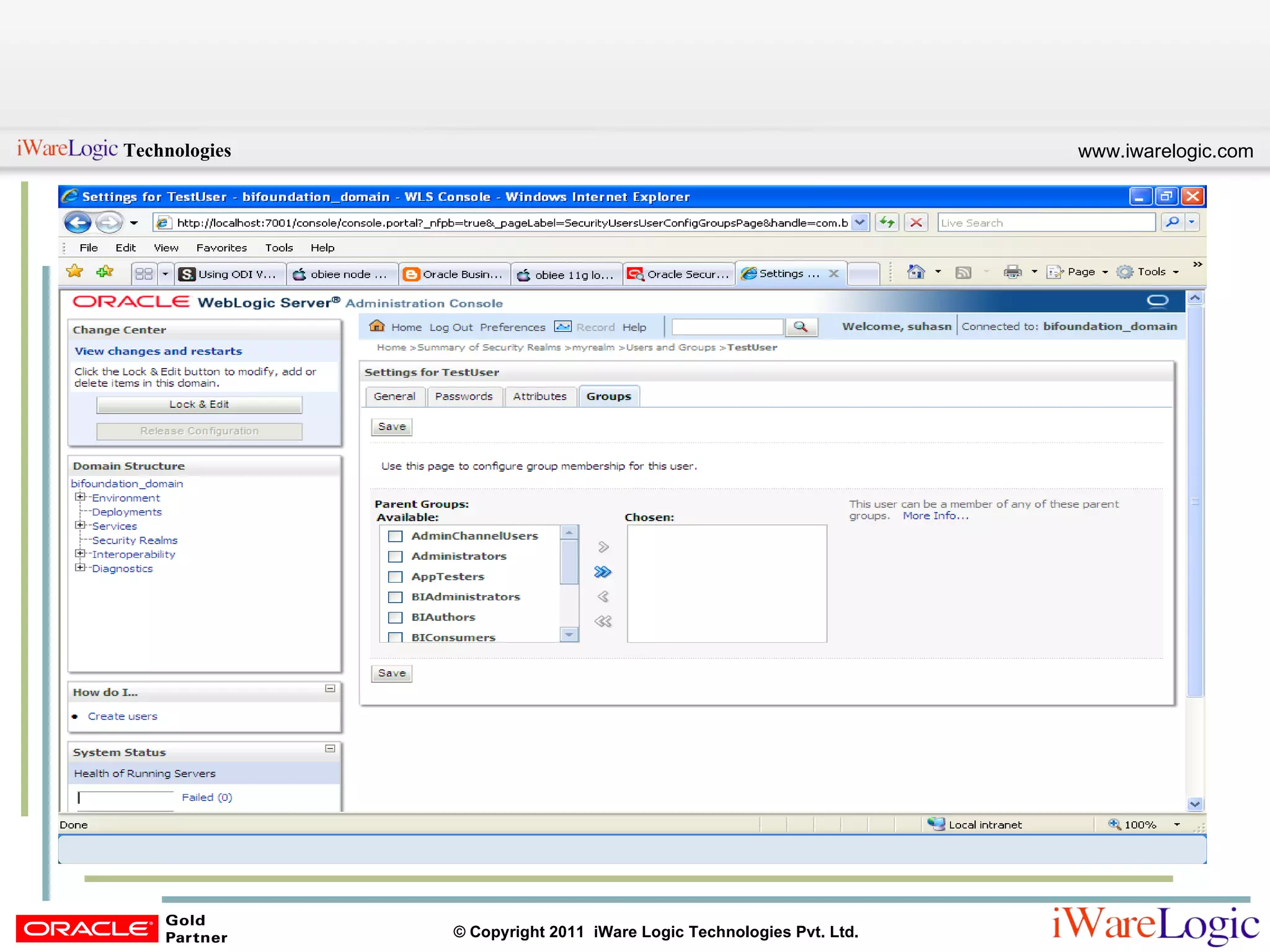This screenshot has width=1270, height=952.
Task: Click the browser Print icon
Action: 1012,272
